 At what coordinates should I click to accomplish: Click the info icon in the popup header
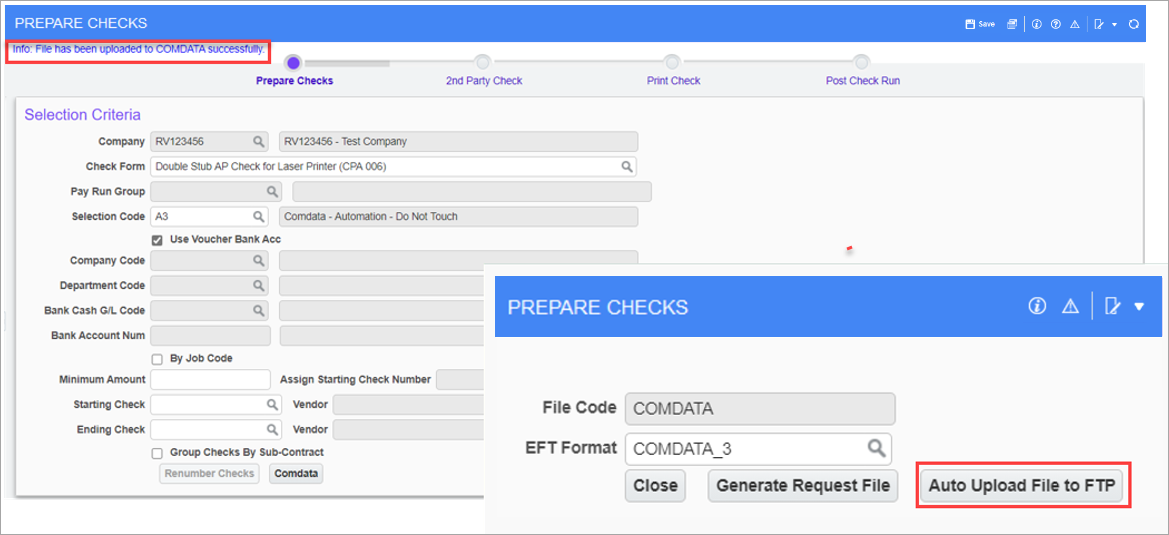tap(1037, 306)
